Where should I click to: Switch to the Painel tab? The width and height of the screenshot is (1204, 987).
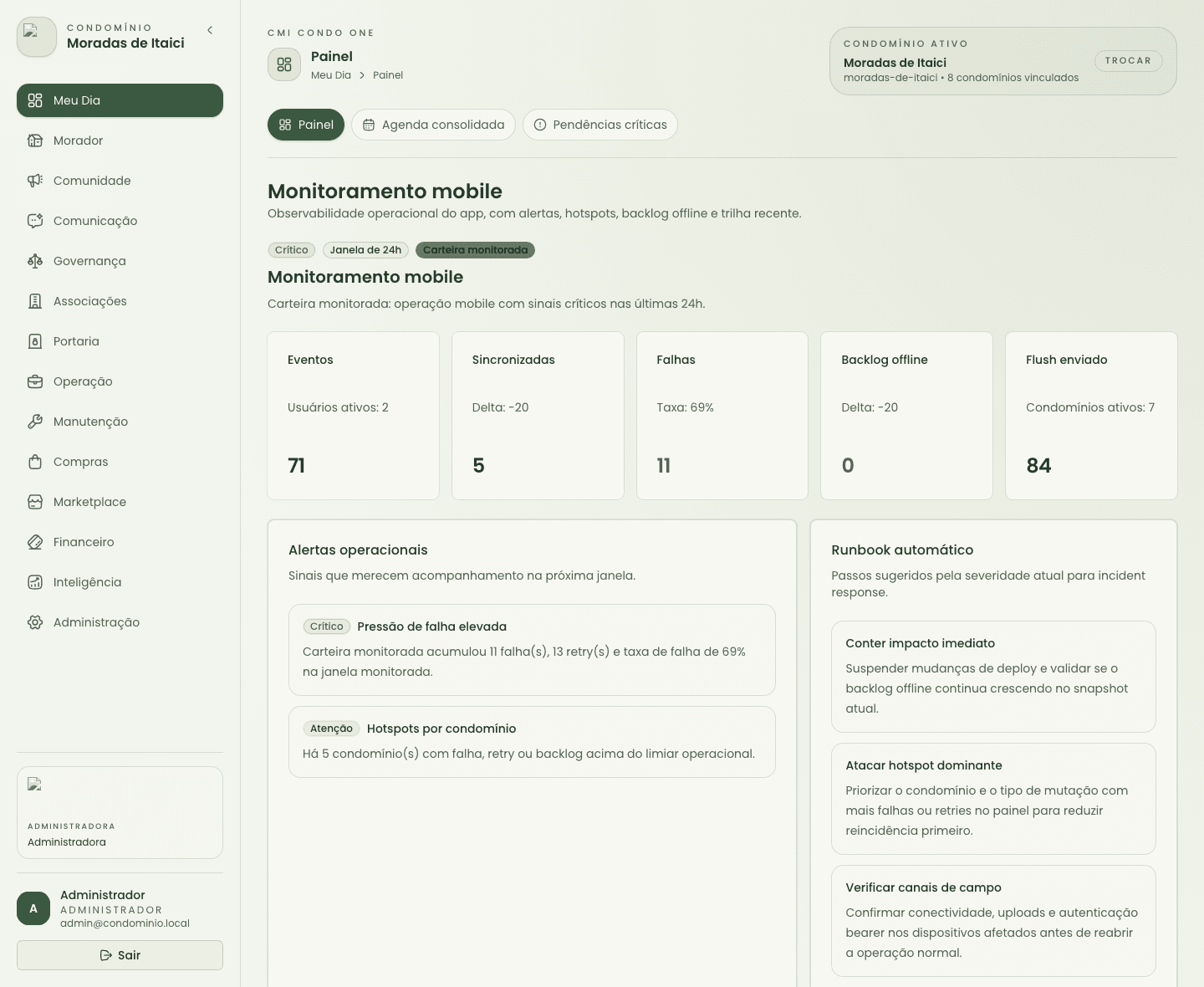pyautogui.click(x=306, y=125)
